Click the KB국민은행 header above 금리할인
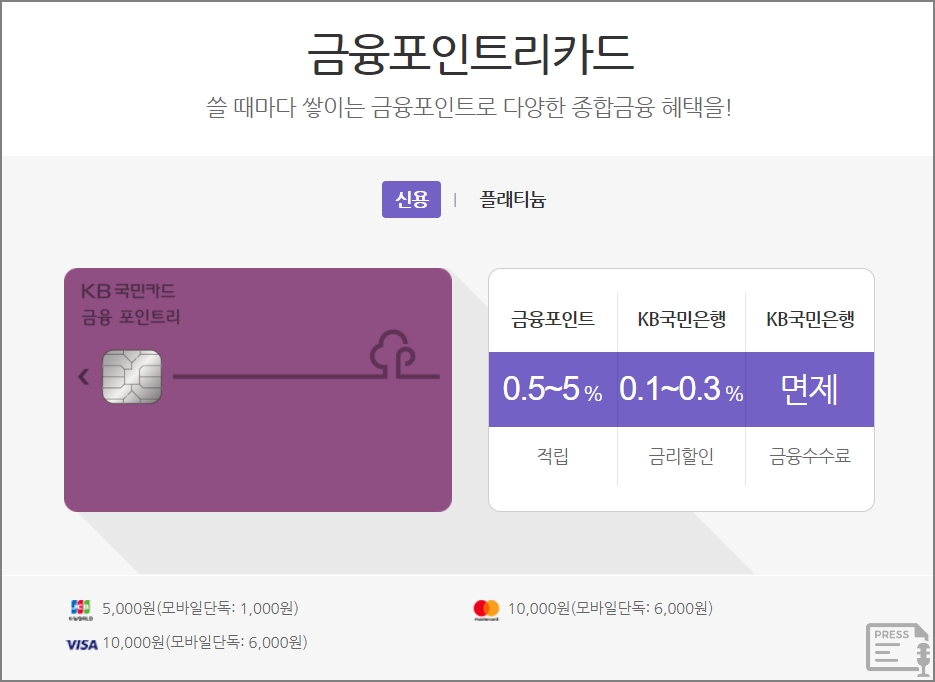Image resolution: width=935 pixels, height=682 pixels. point(682,320)
